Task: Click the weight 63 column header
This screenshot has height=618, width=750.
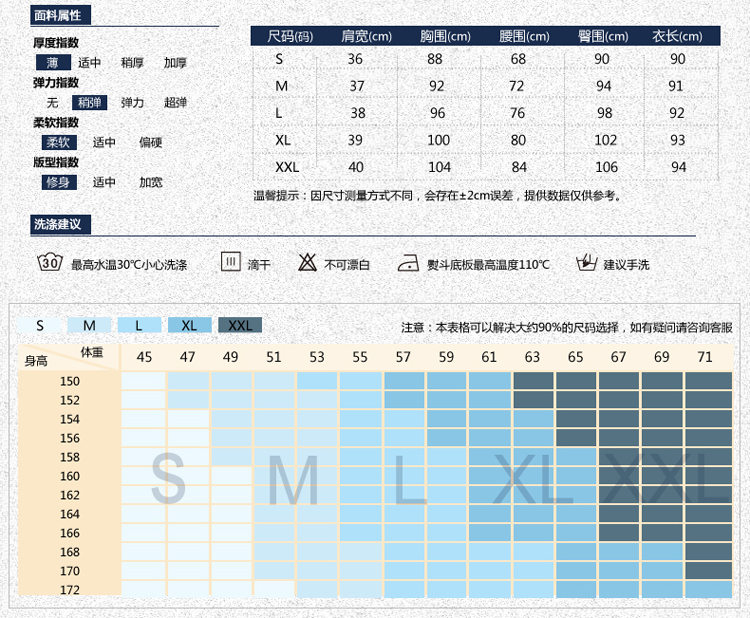Action: pos(532,357)
